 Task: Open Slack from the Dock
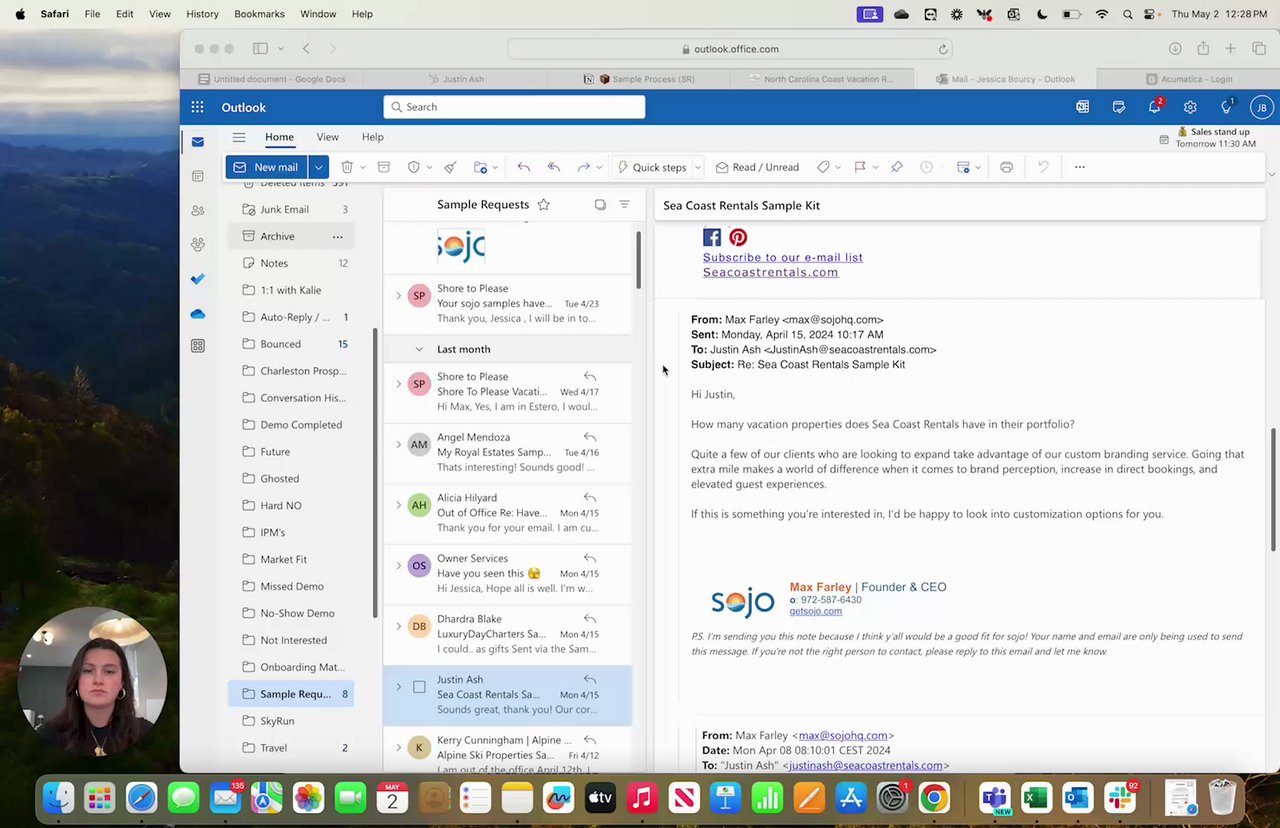pyautogui.click(x=1119, y=798)
